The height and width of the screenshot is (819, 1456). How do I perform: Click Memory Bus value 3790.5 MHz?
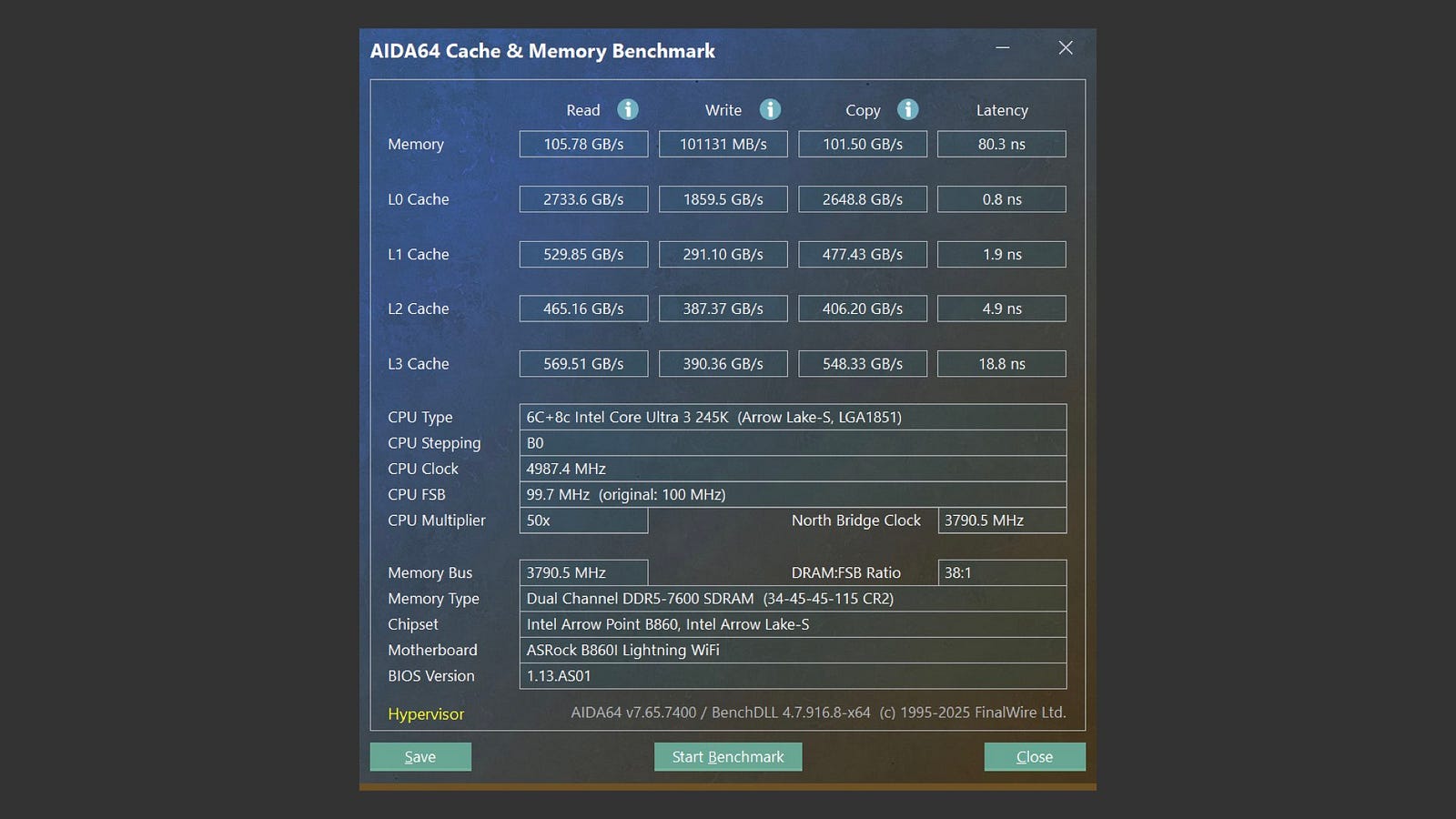pyautogui.click(x=583, y=572)
